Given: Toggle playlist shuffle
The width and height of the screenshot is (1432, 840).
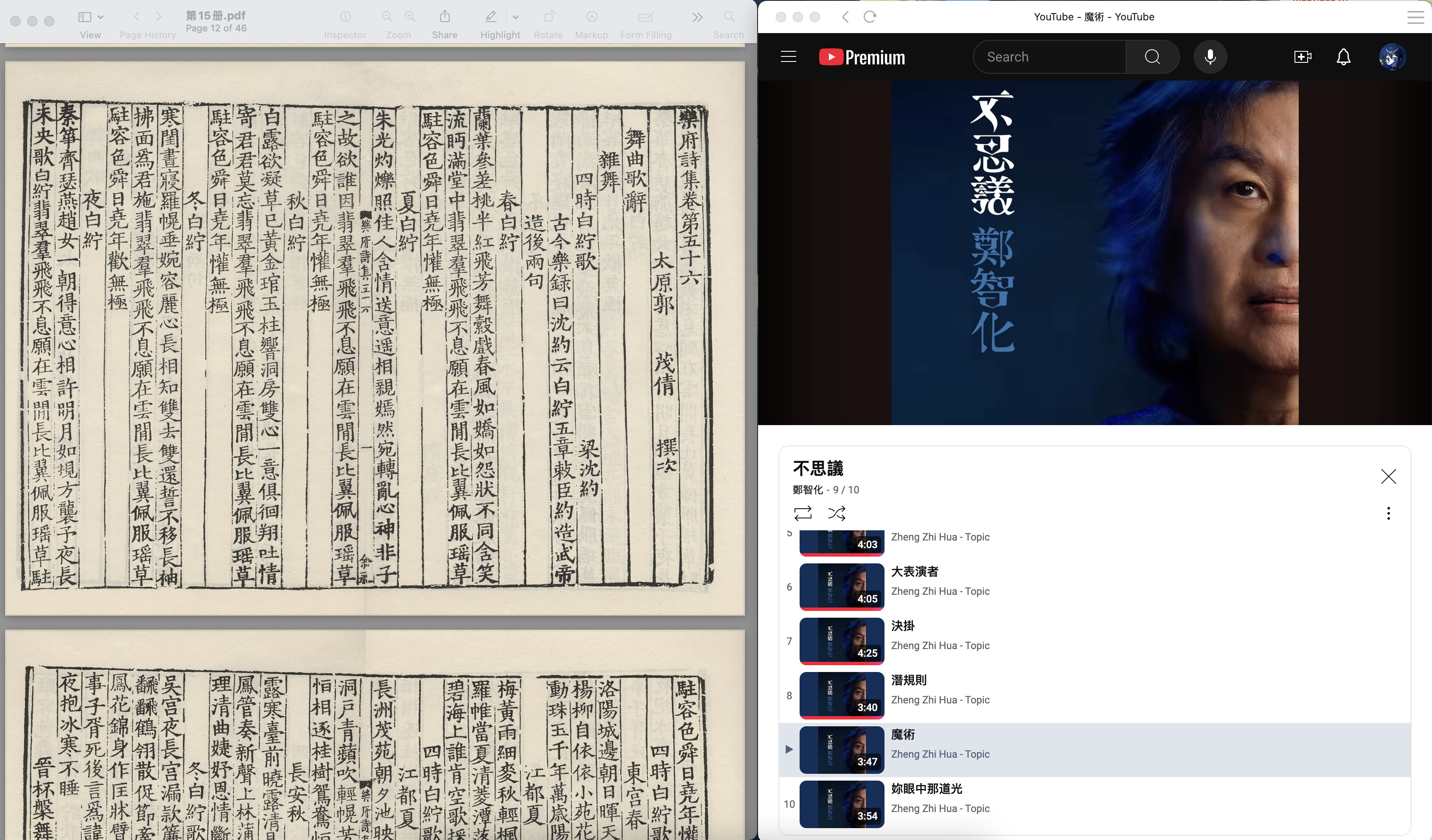Looking at the screenshot, I should click(837, 513).
